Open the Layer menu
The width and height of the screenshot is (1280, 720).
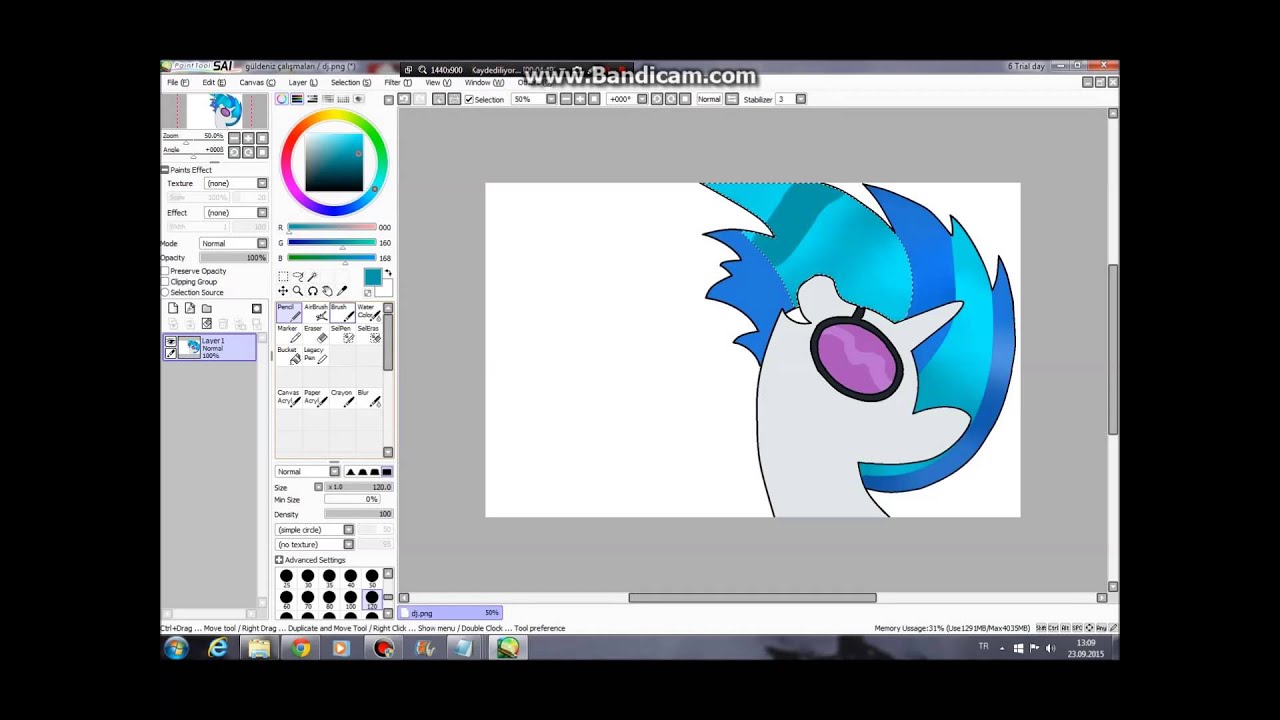click(x=303, y=83)
